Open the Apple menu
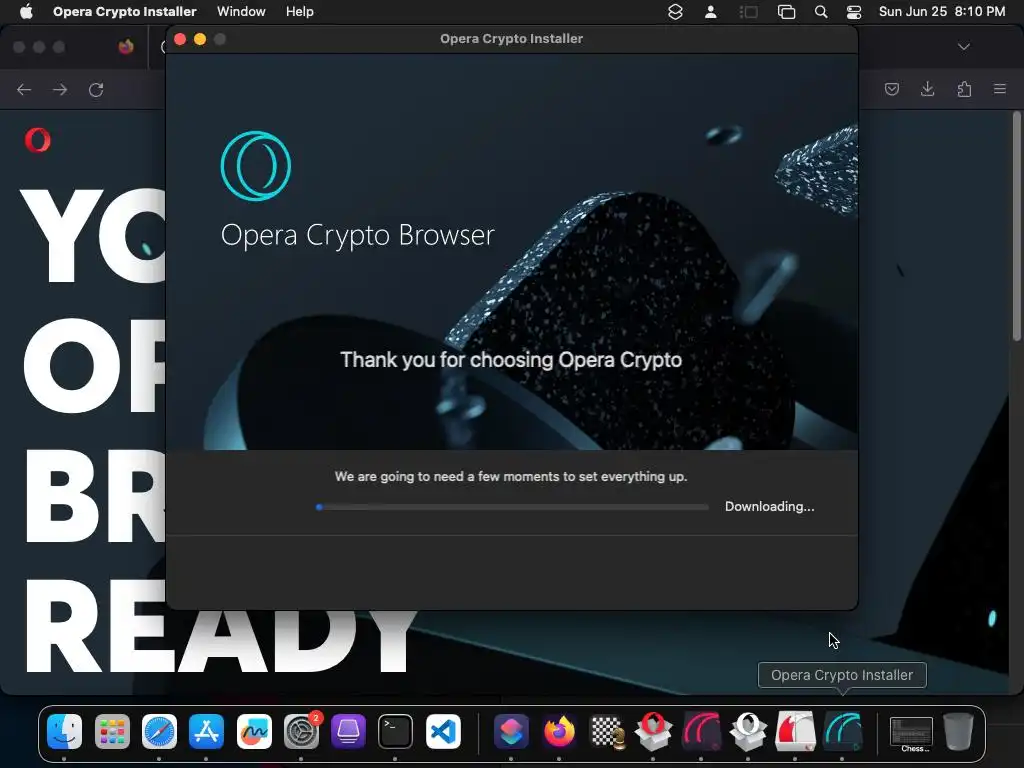The width and height of the screenshot is (1024, 768). [26, 12]
